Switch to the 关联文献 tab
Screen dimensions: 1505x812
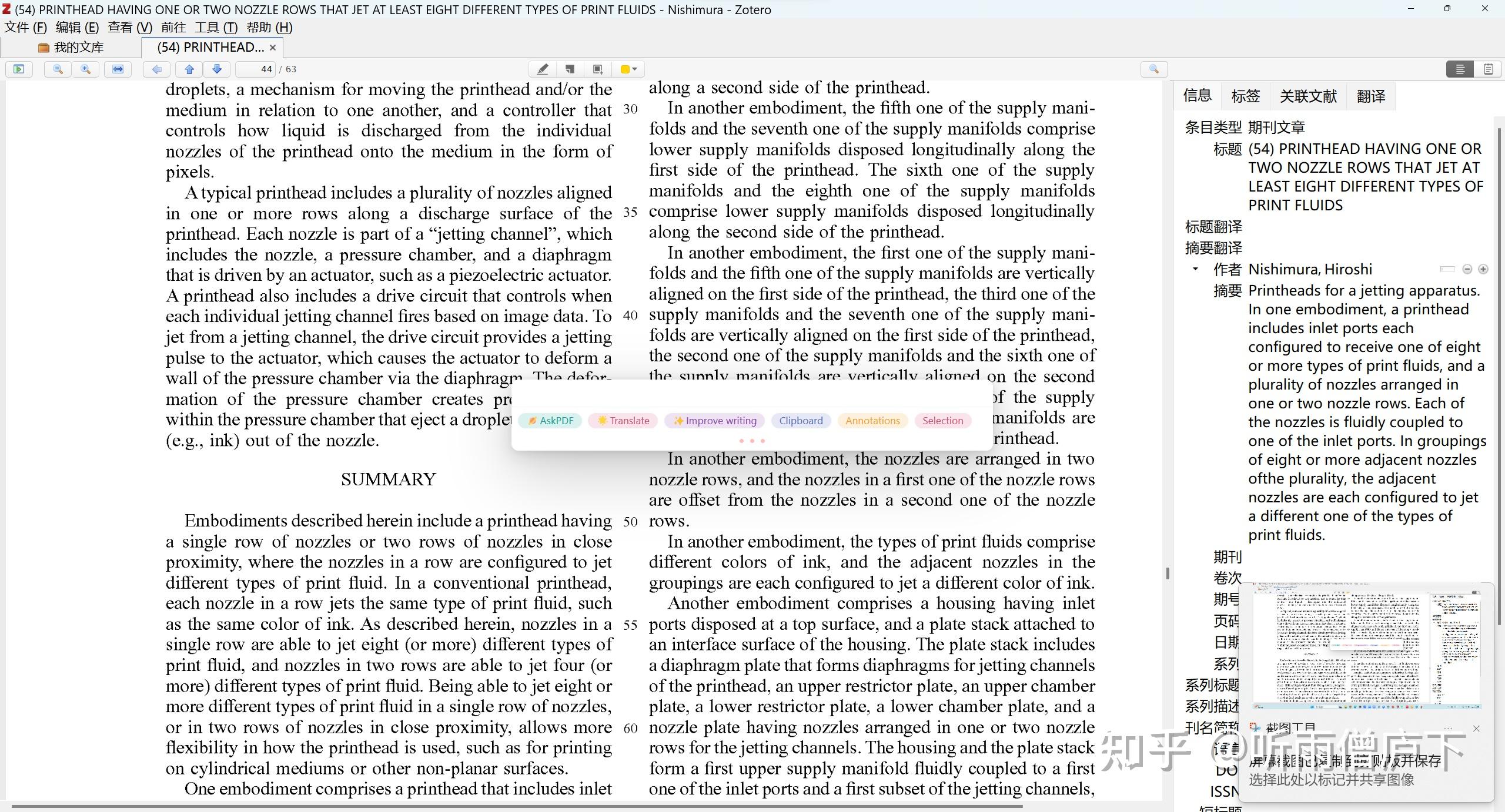1308,96
